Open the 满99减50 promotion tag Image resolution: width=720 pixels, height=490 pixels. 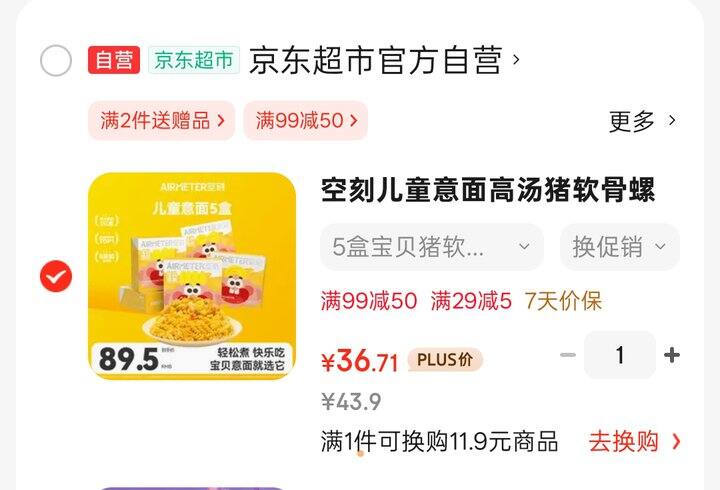(x=306, y=121)
